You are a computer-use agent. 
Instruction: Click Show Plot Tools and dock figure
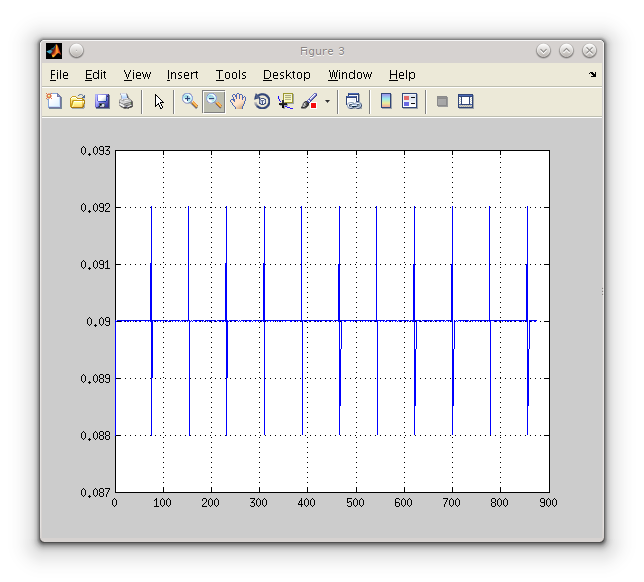[466, 101]
